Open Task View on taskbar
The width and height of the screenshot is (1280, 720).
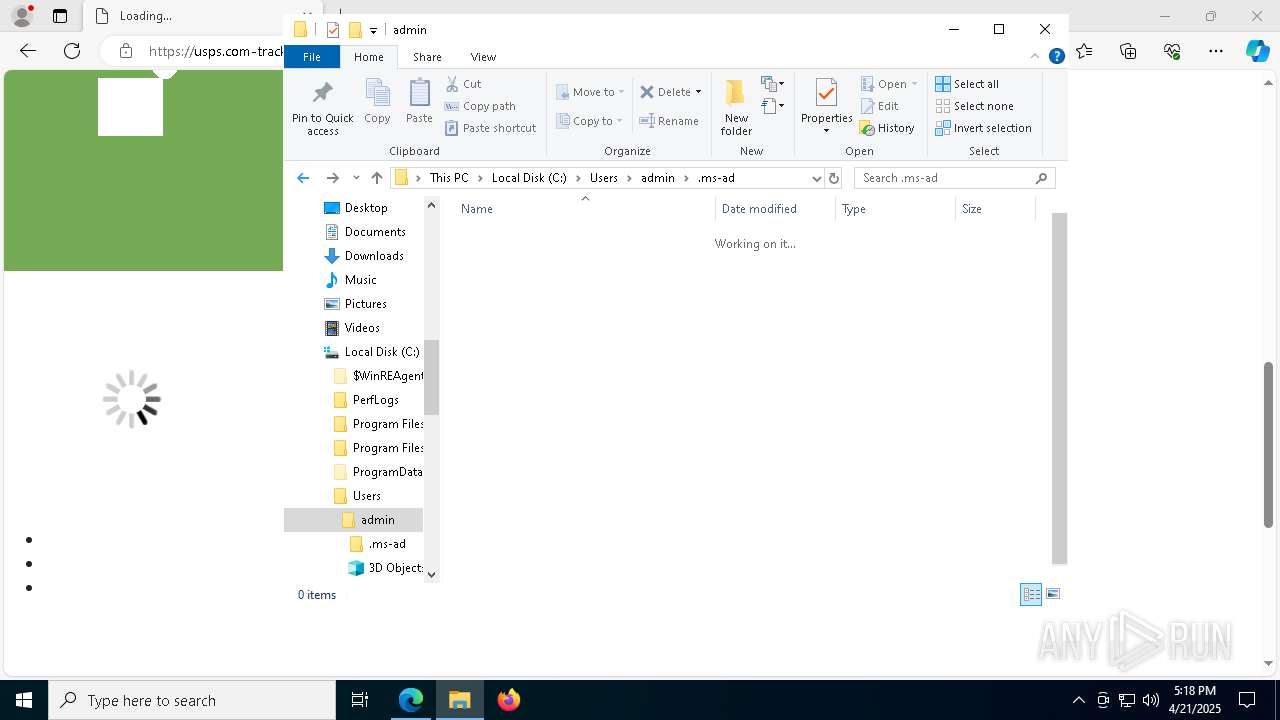point(360,700)
